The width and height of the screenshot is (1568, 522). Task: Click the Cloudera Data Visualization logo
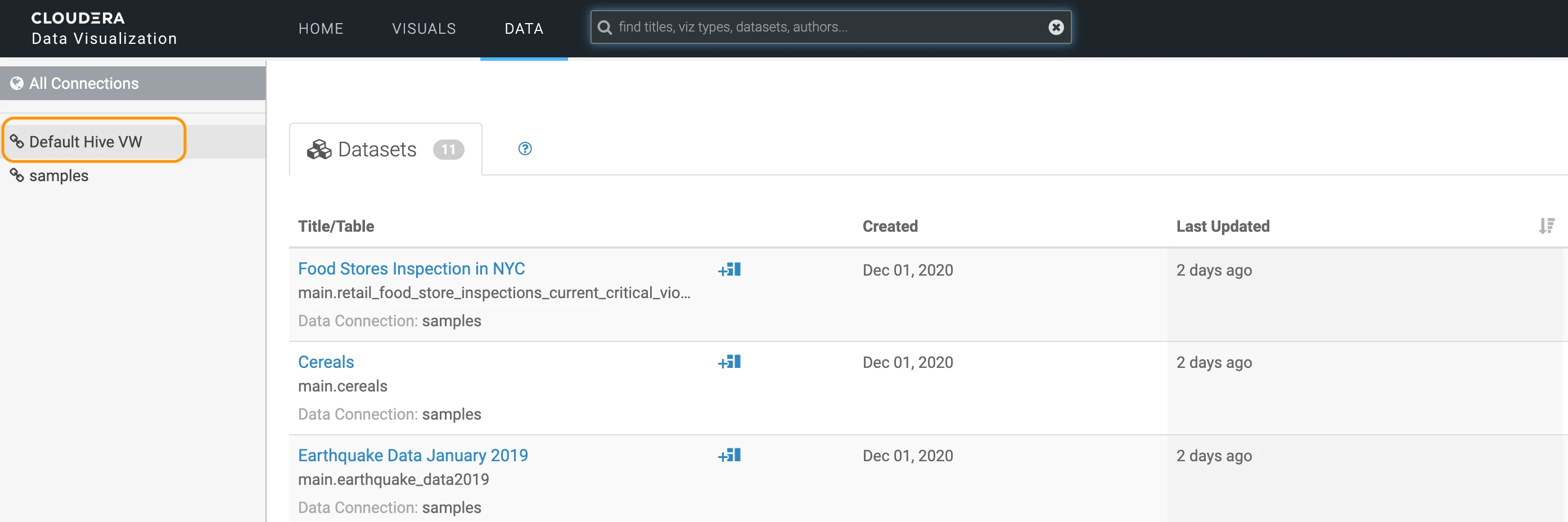(x=104, y=29)
